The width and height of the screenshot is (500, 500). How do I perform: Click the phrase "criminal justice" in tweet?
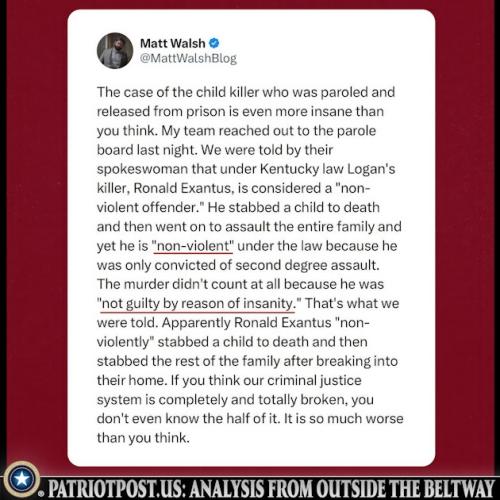point(314,381)
